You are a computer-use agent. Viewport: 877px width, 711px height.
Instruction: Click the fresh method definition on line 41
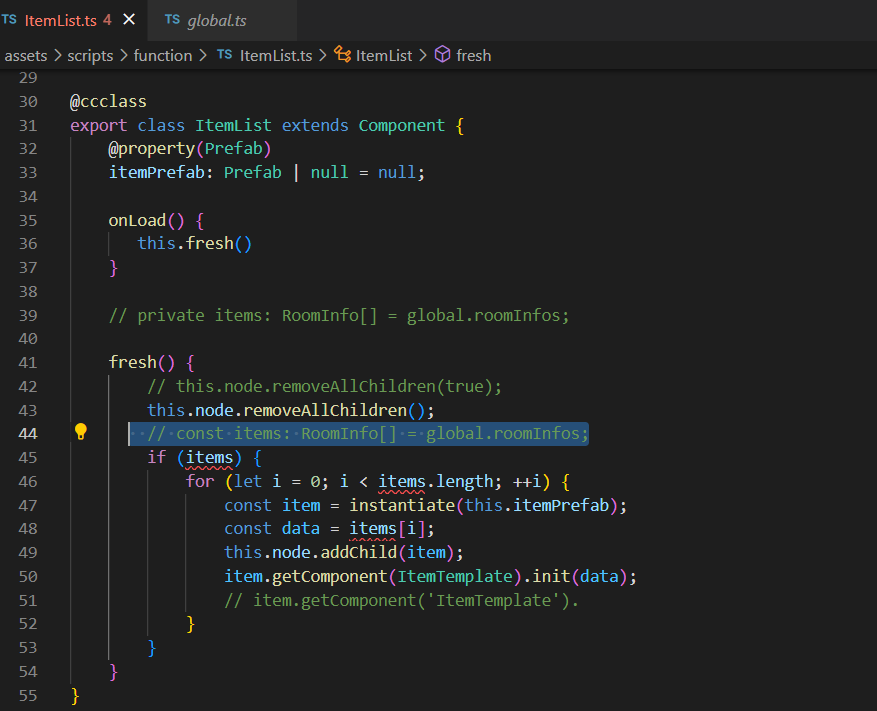pyautogui.click(x=133, y=362)
